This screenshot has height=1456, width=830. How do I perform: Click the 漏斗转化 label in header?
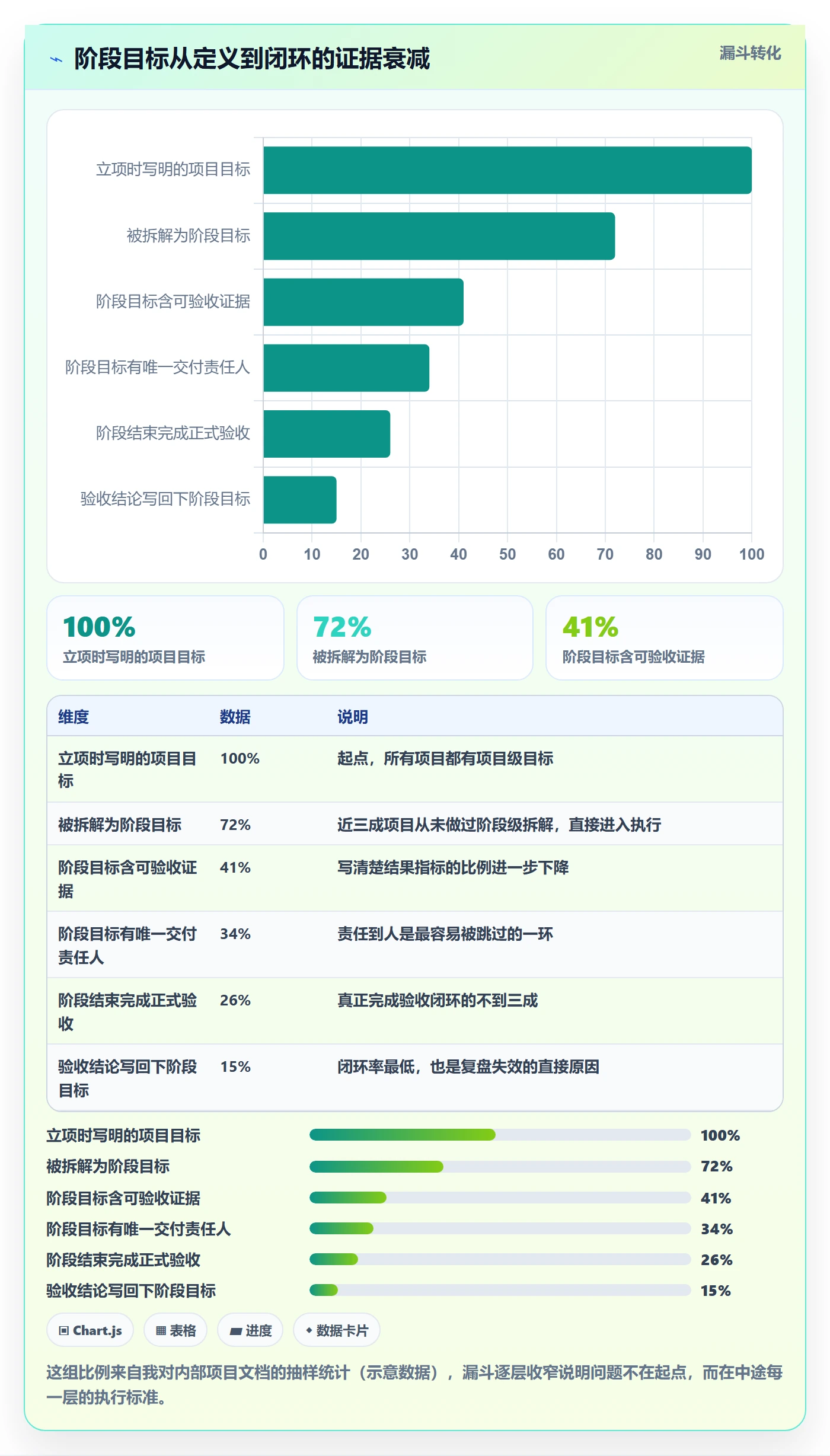(x=750, y=53)
